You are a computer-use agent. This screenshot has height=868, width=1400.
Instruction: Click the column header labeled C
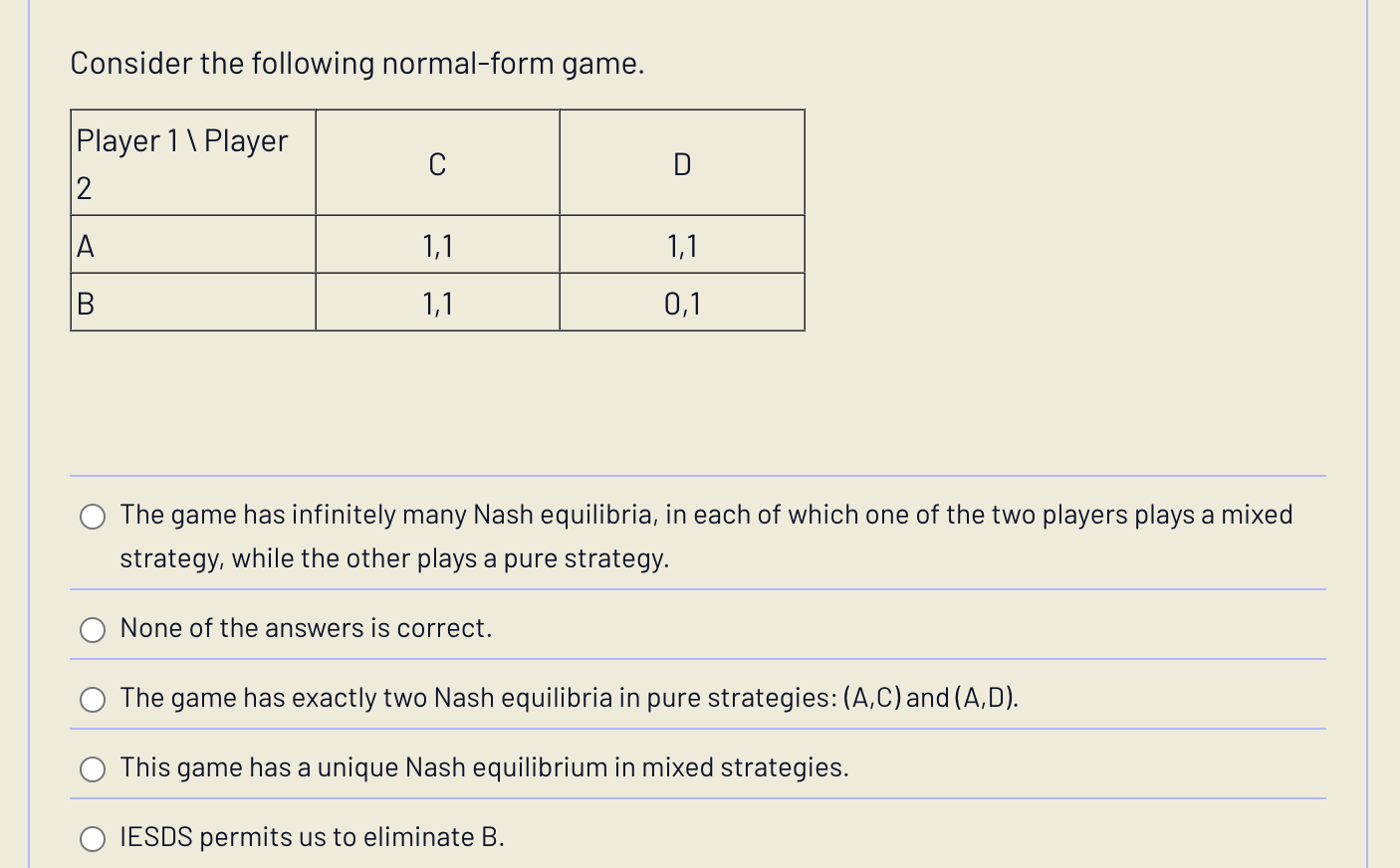click(437, 165)
